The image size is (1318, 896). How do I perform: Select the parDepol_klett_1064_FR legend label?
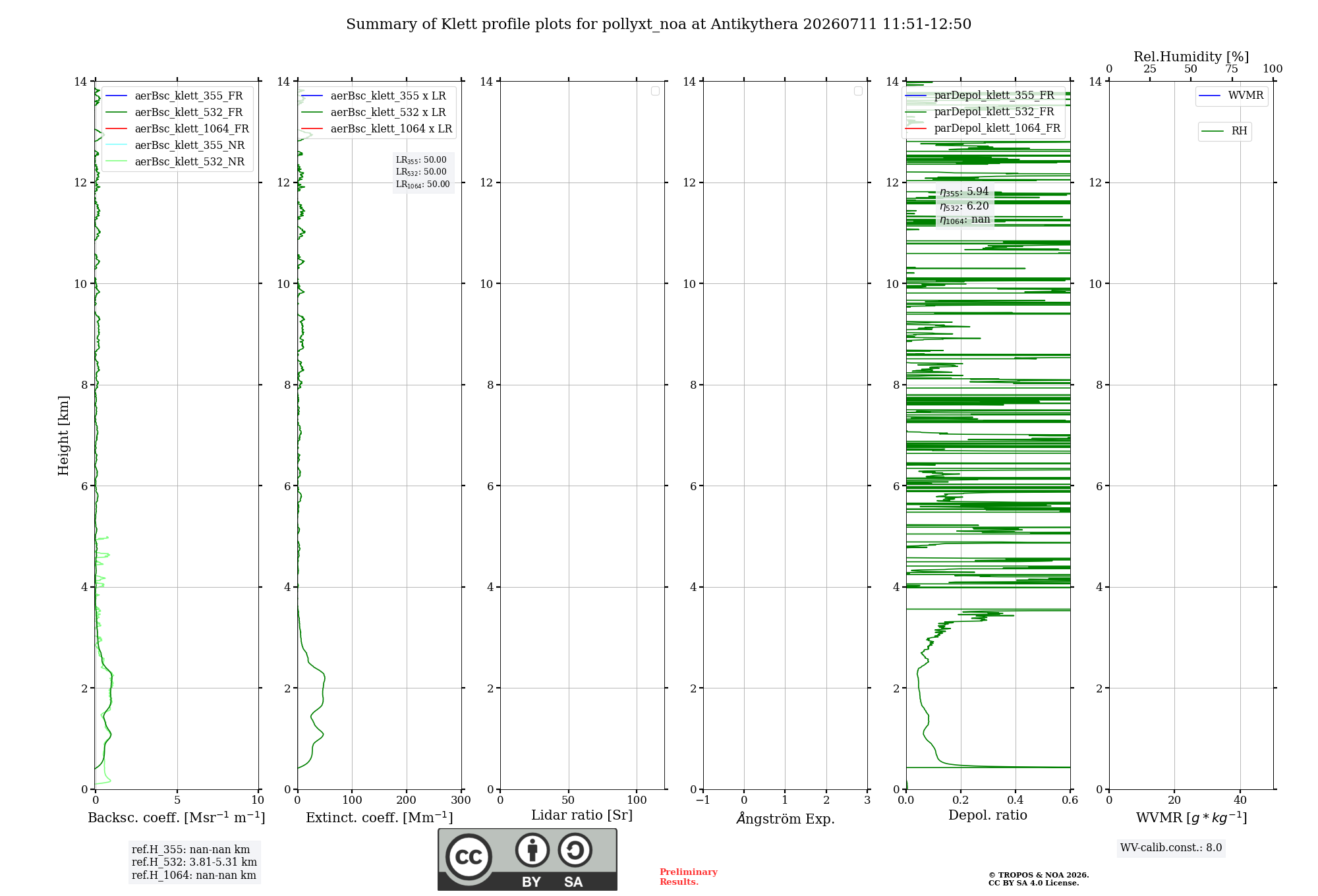(x=997, y=128)
